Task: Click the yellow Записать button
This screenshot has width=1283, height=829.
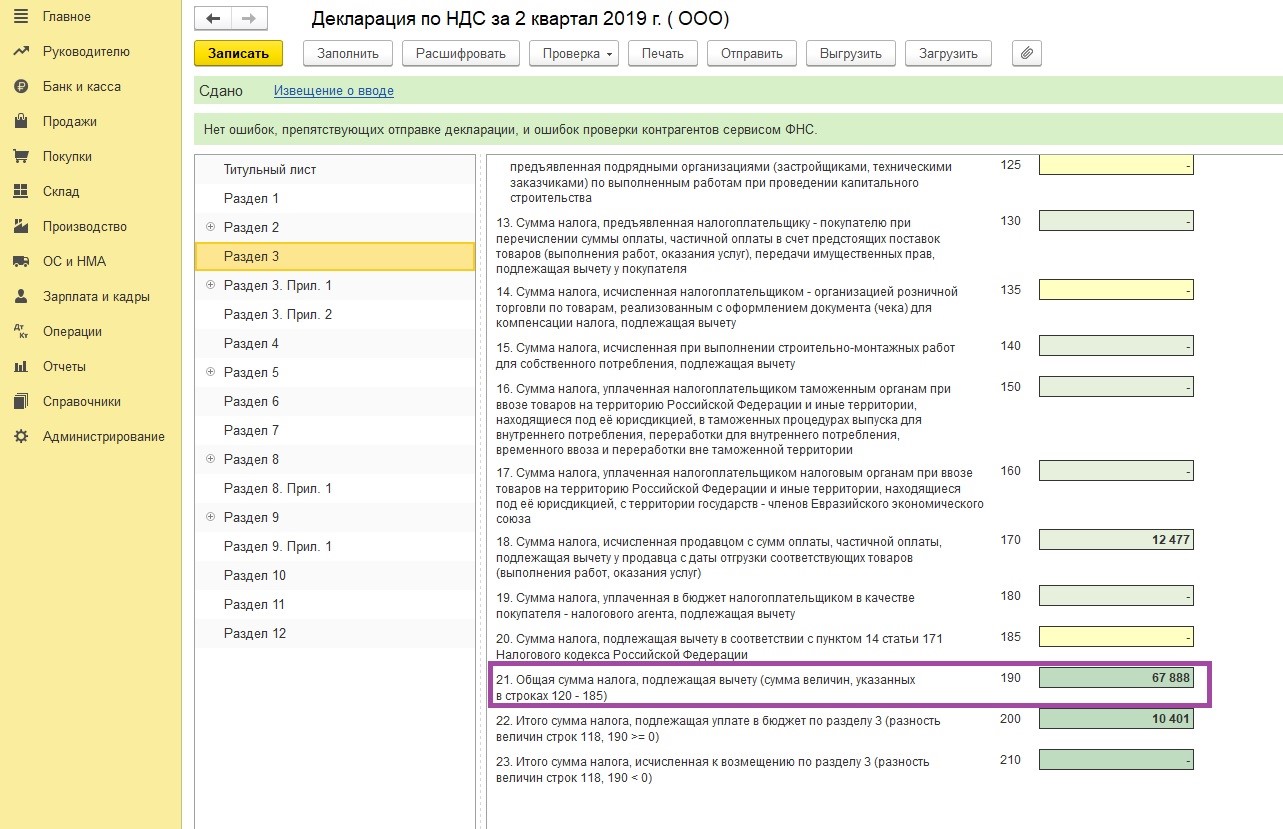Action: point(238,53)
